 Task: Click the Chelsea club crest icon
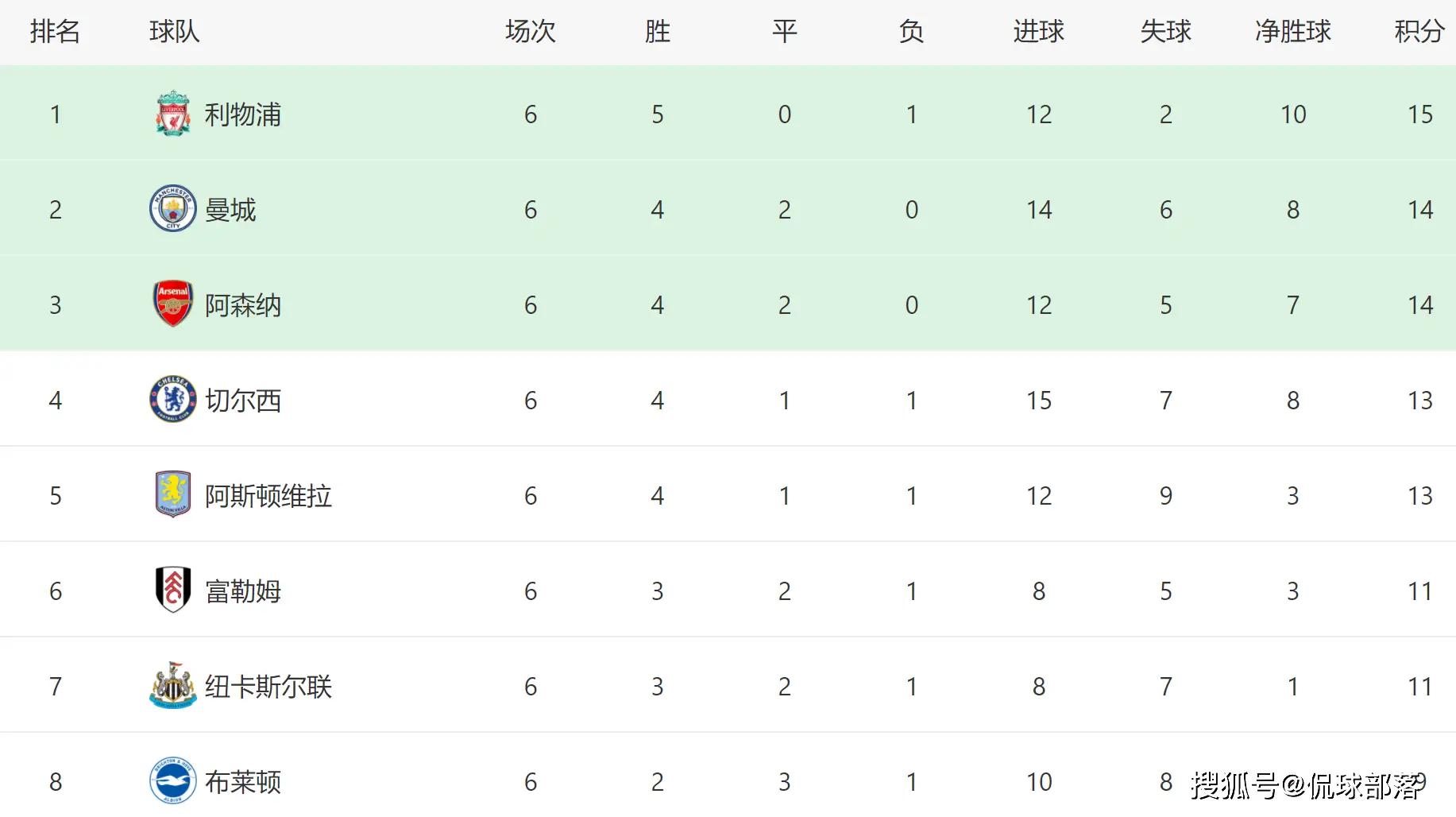[x=172, y=399]
